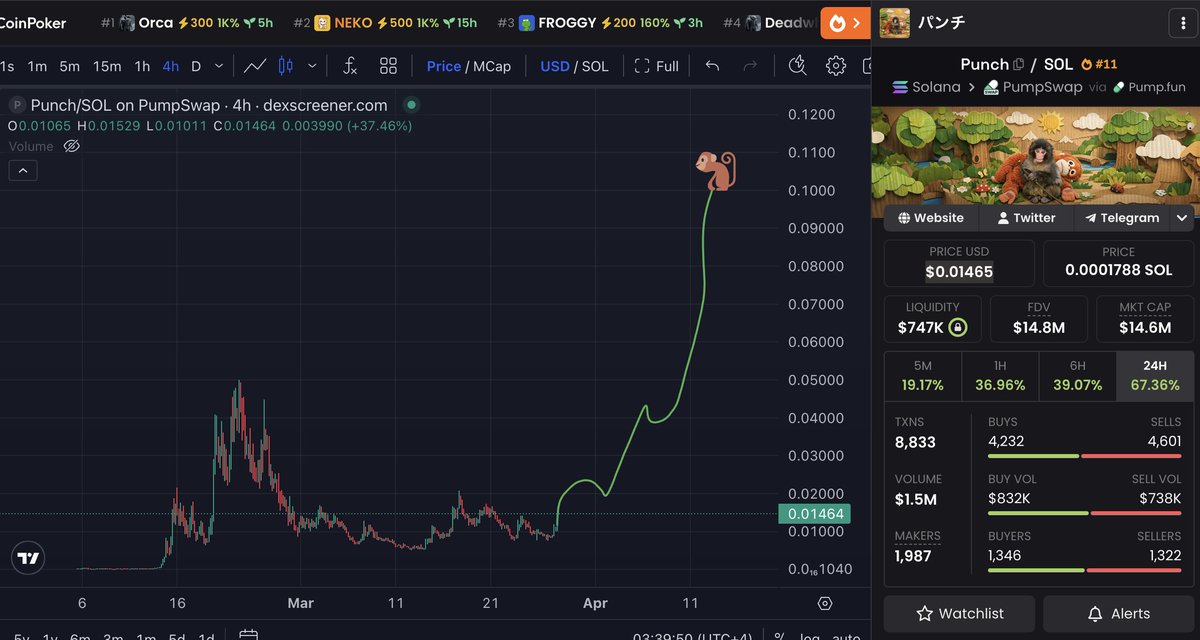Collapse the chart legend chevron button
The image size is (1200, 640).
point(22,171)
